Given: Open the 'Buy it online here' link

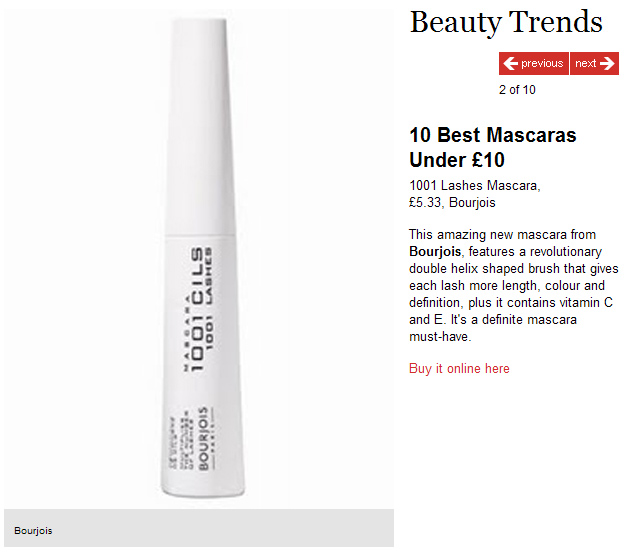Looking at the screenshot, I should click(x=459, y=368).
